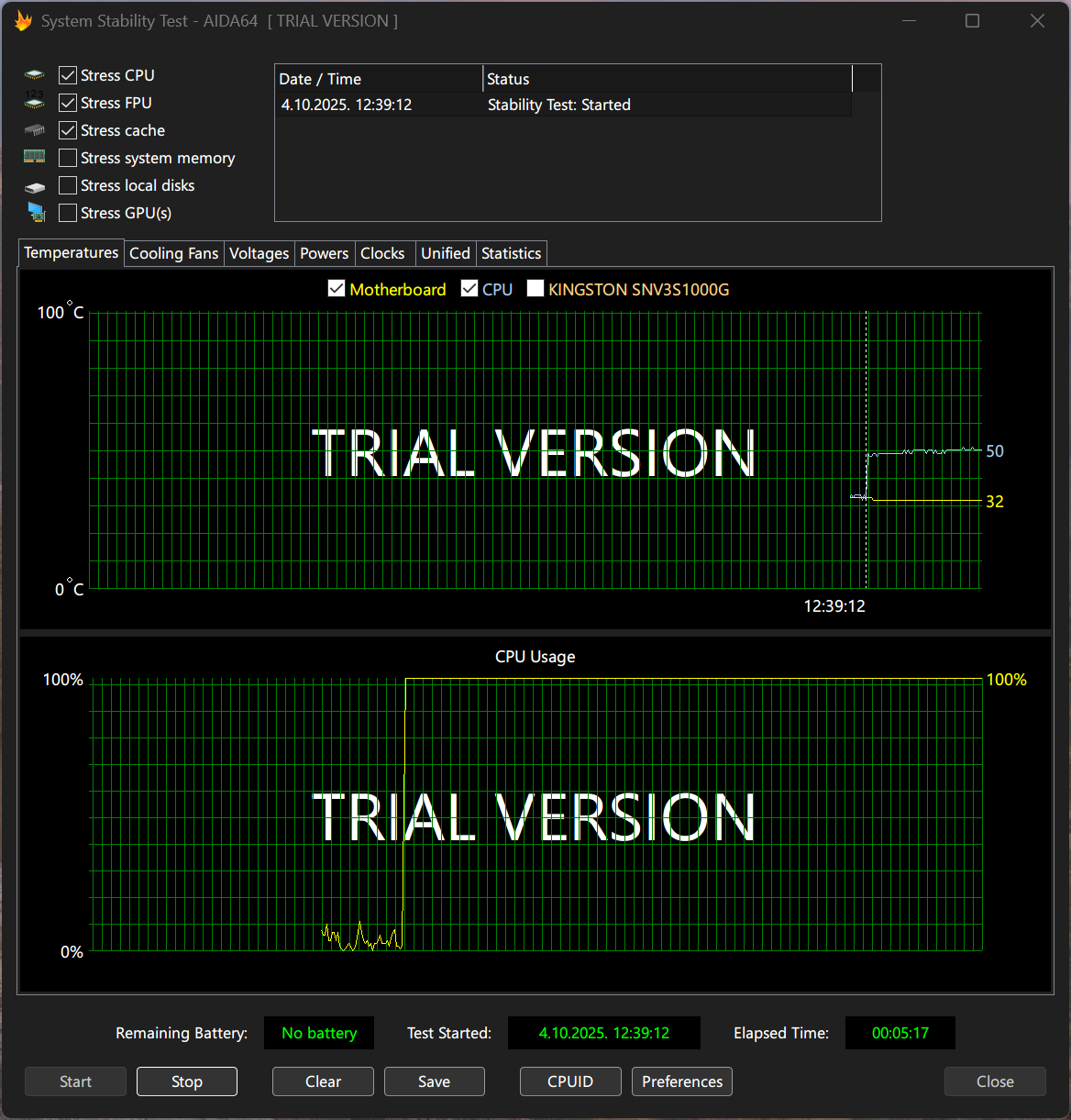Select the Statistics tab

(x=511, y=253)
